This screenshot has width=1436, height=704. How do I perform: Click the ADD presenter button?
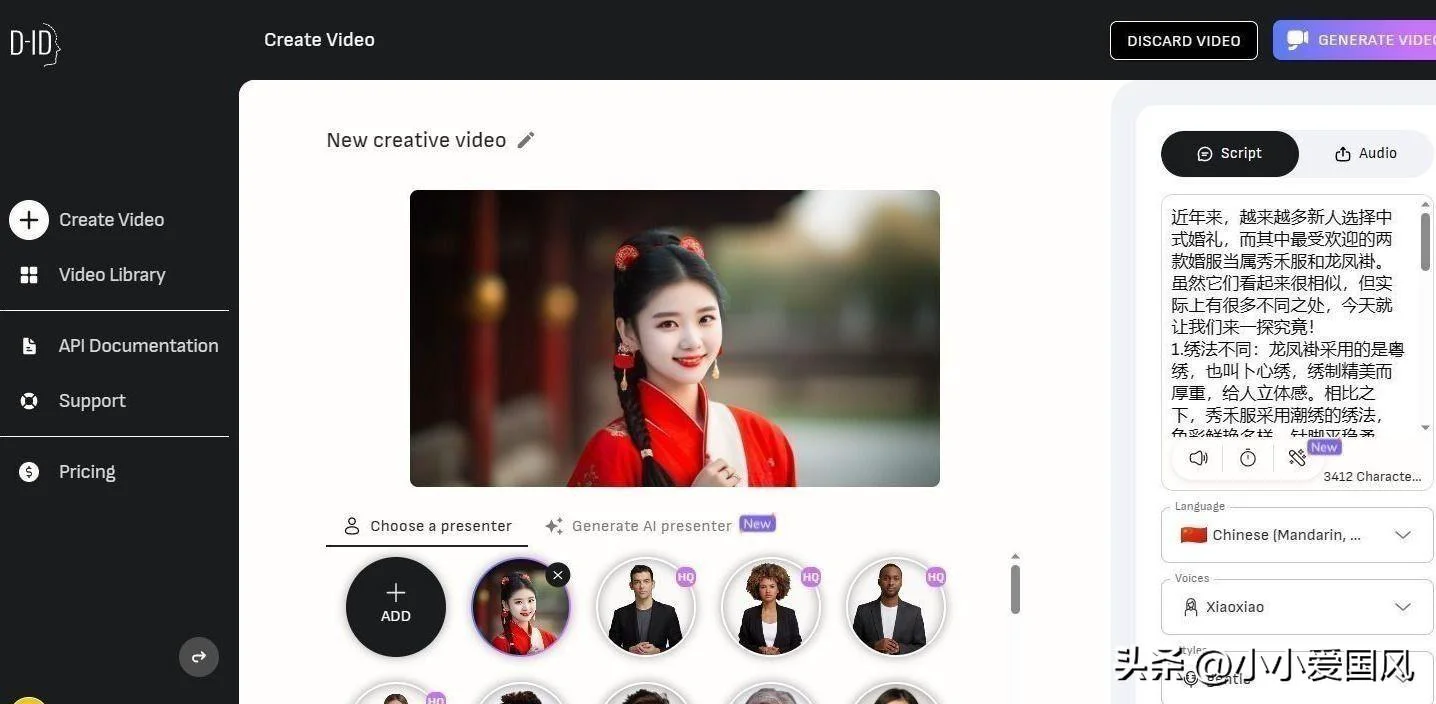coord(396,607)
